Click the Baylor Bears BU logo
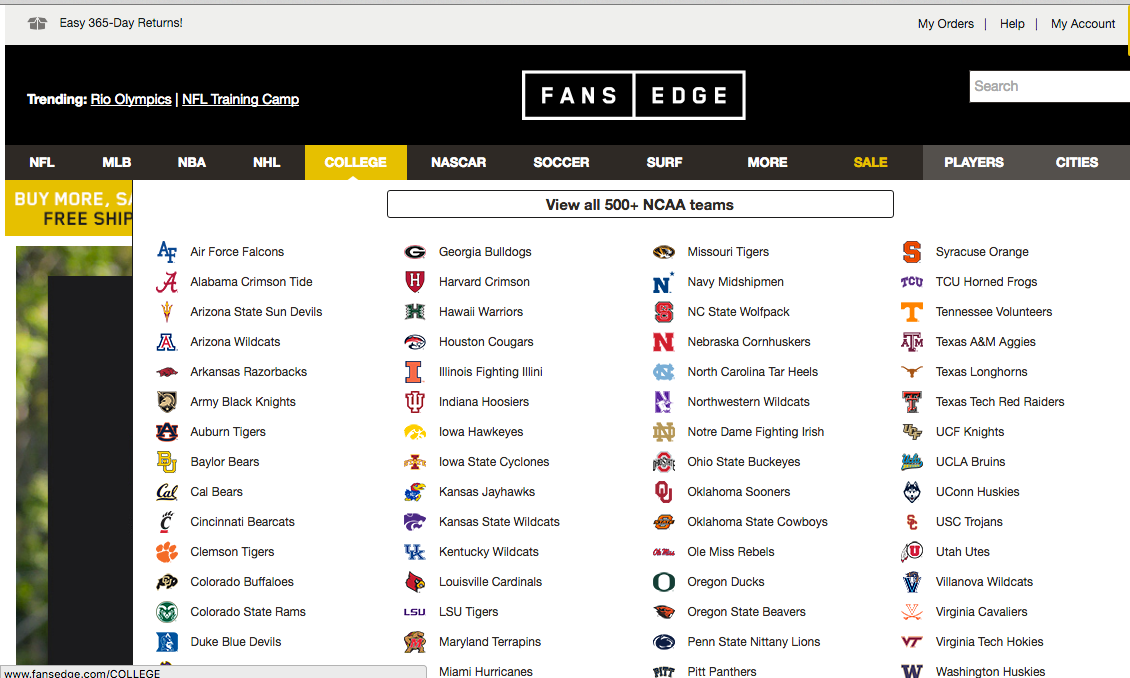The height and width of the screenshot is (678, 1130). click(x=166, y=462)
